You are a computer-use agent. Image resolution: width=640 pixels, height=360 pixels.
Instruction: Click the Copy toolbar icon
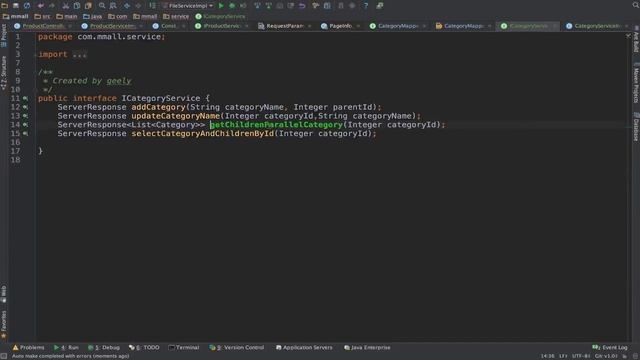(x=77, y=6)
